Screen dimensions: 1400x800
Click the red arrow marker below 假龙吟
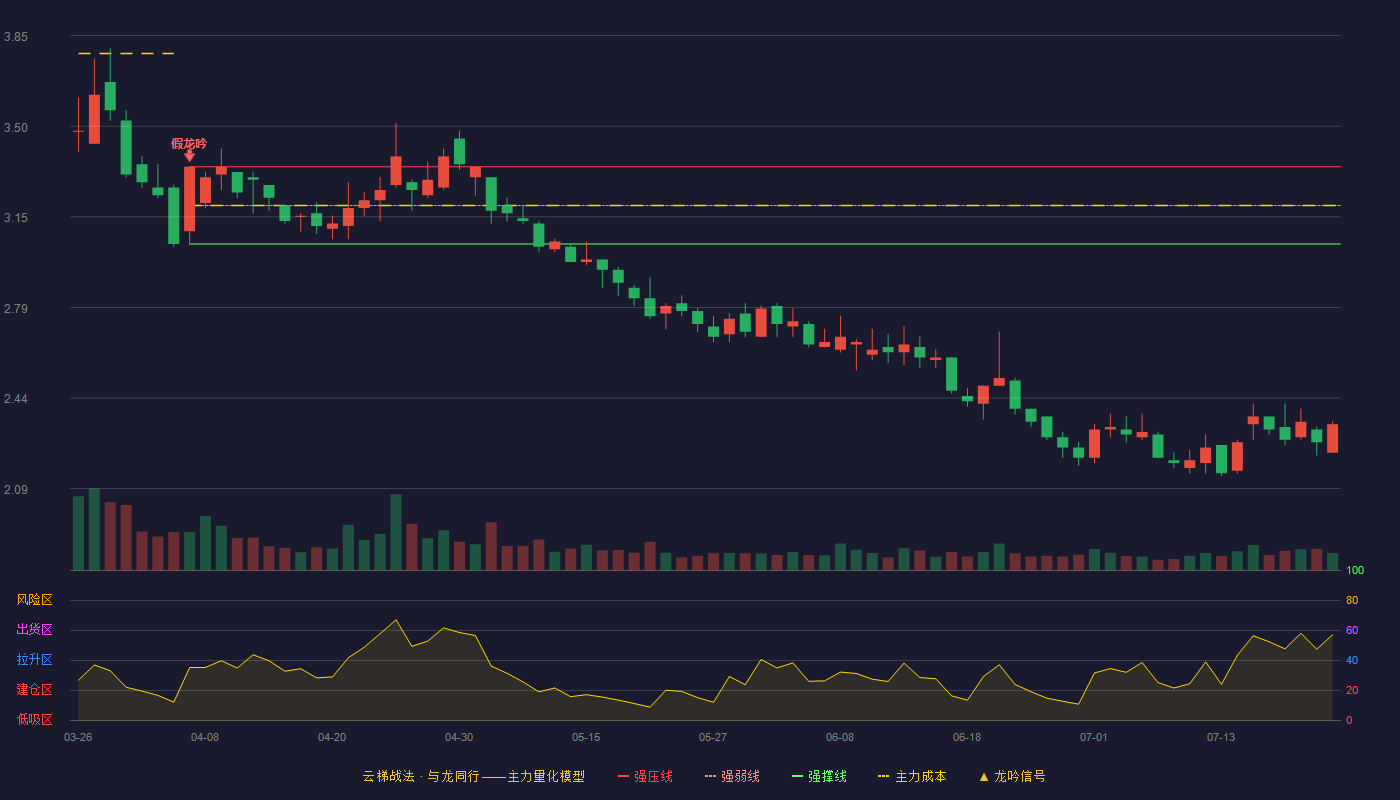tap(189, 156)
